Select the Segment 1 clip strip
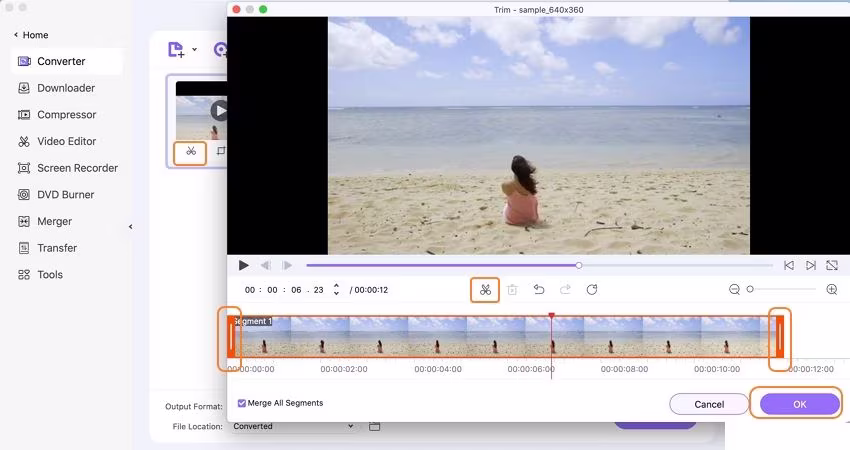Viewport: 850px width, 450px height. tap(506, 337)
